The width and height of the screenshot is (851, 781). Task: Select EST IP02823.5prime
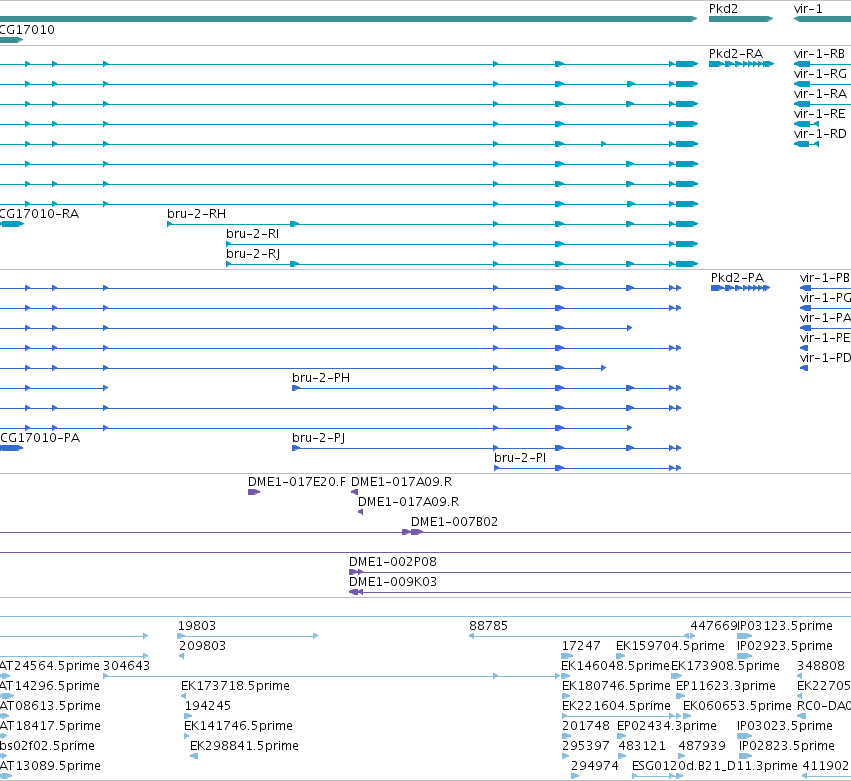(x=787, y=746)
